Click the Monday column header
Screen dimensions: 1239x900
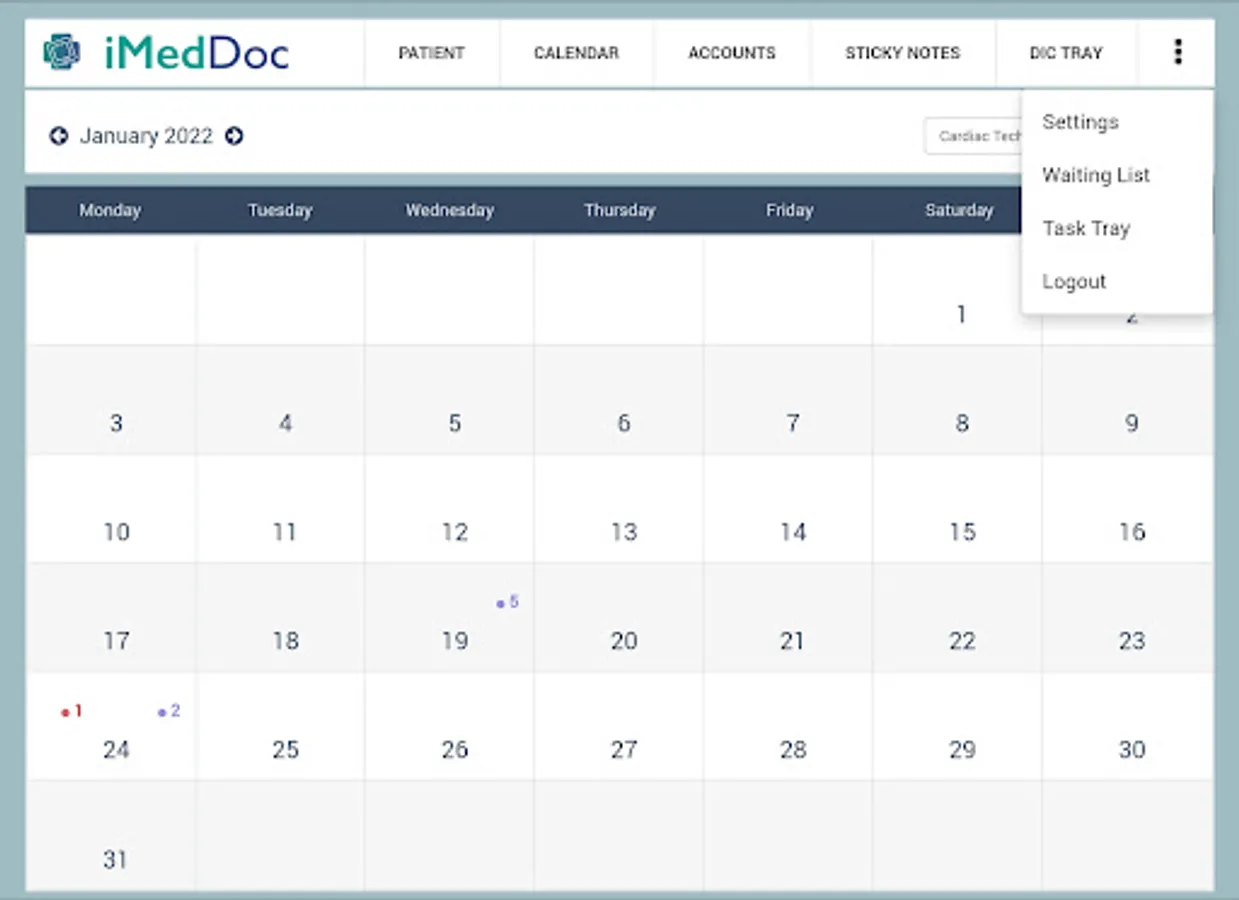110,210
